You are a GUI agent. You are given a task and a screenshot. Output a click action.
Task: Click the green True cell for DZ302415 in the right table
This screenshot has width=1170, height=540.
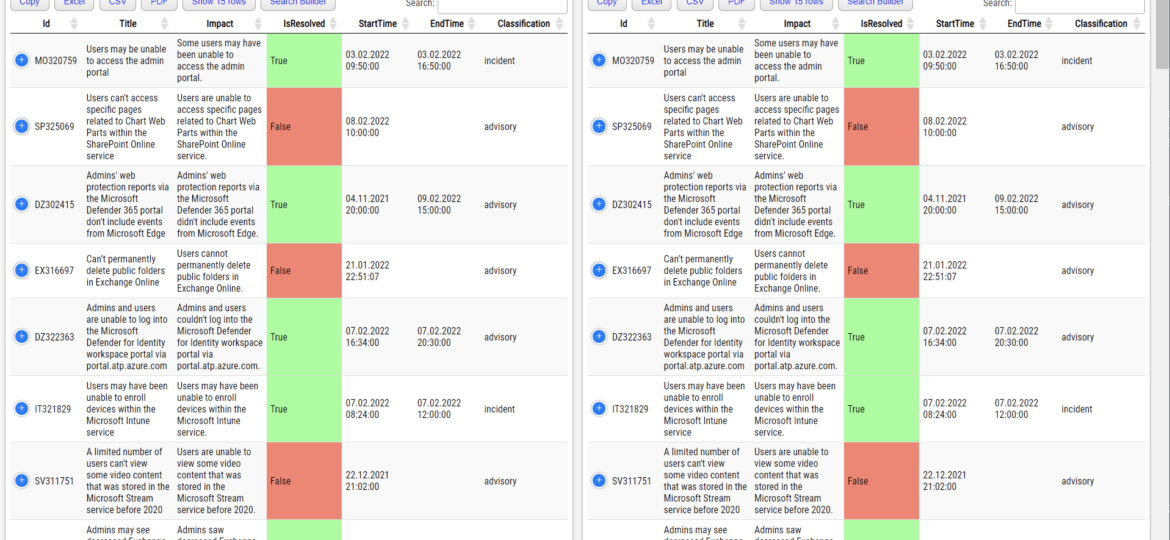pos(881,204)
